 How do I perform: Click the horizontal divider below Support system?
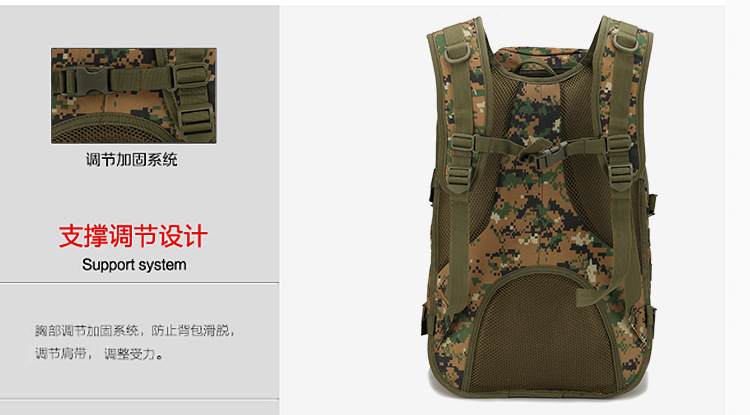[139, 283]
